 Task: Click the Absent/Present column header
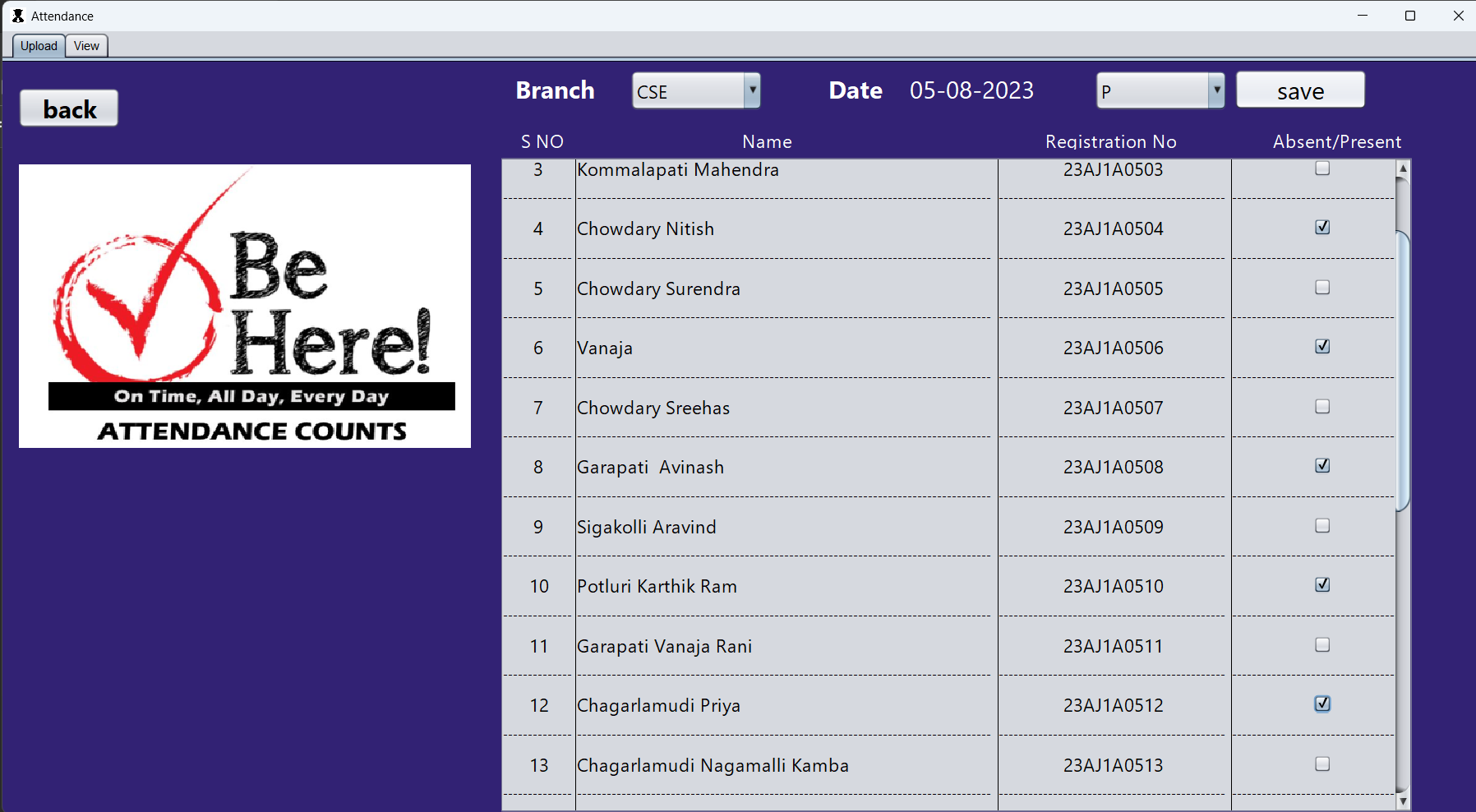coord(1337,142)
